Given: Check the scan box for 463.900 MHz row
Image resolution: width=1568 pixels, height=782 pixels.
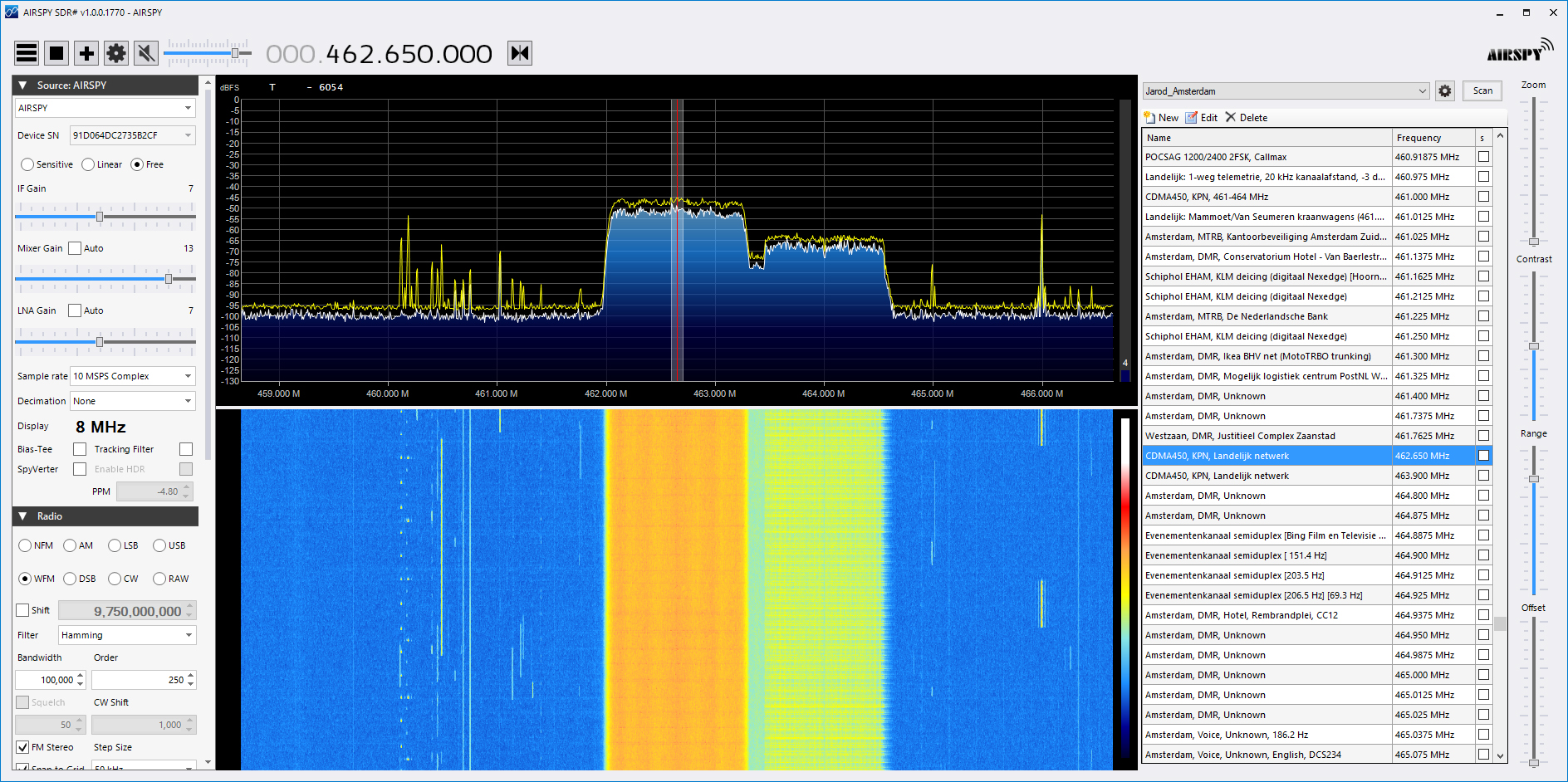Looking at the screenshot, I should 1483,476.
